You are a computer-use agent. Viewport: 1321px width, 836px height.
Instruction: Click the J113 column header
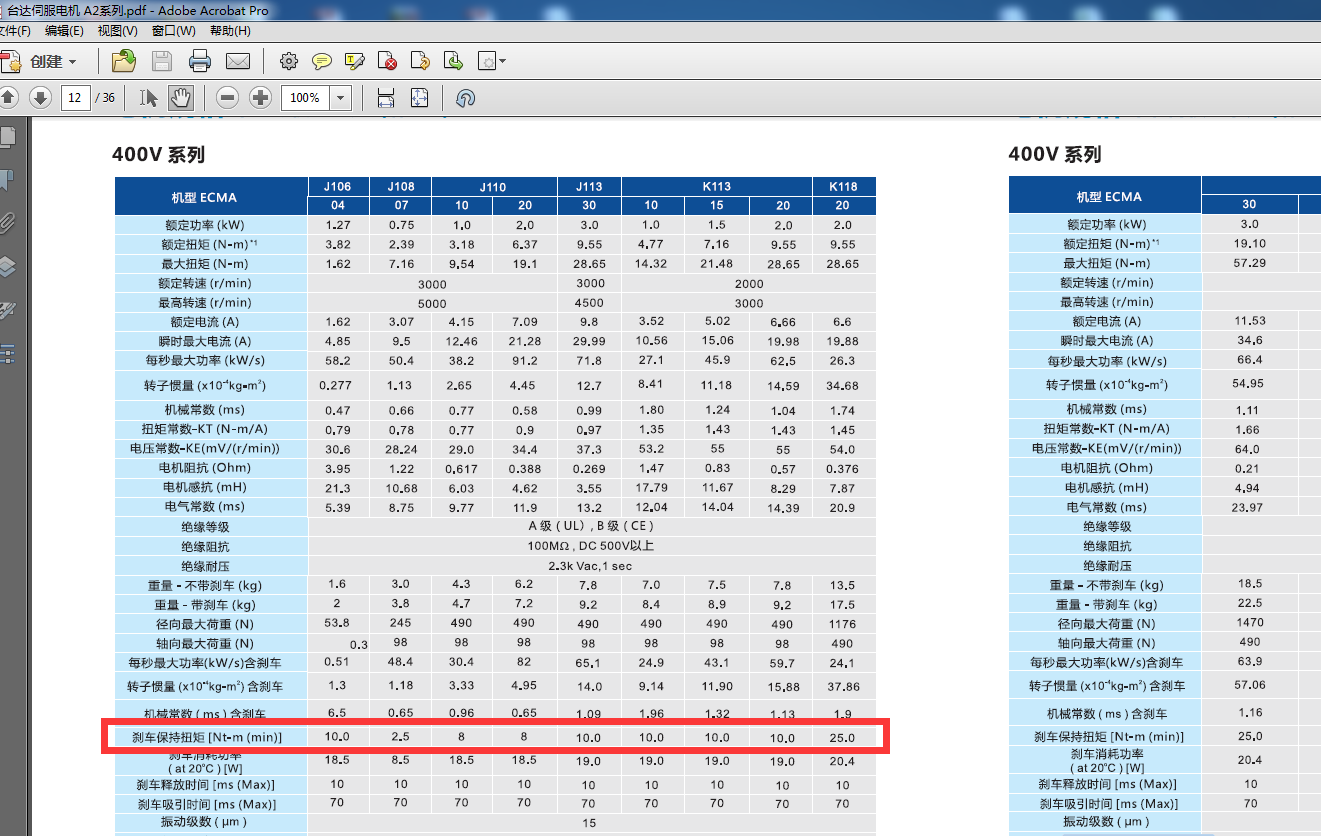[588, 186]
